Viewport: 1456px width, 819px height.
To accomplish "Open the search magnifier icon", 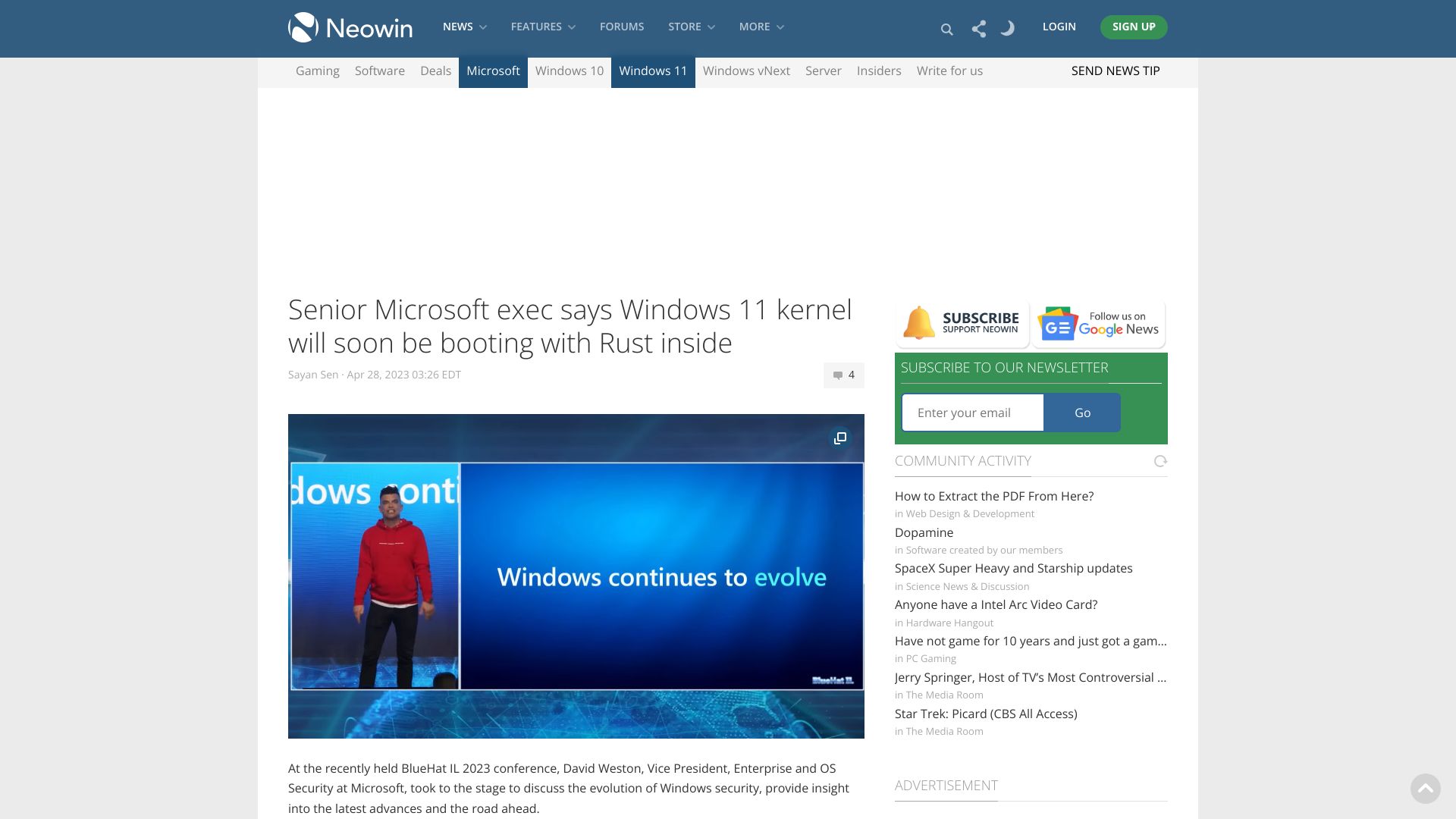I will tap(946, 30).
